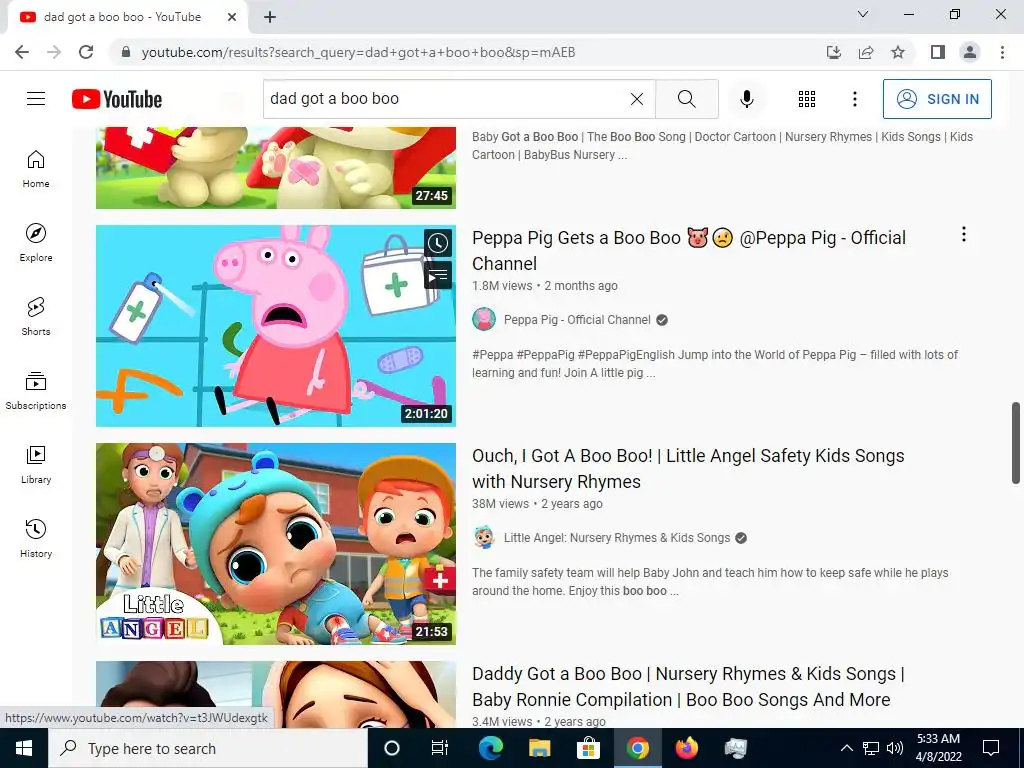Reload the current page

point(86,52)
